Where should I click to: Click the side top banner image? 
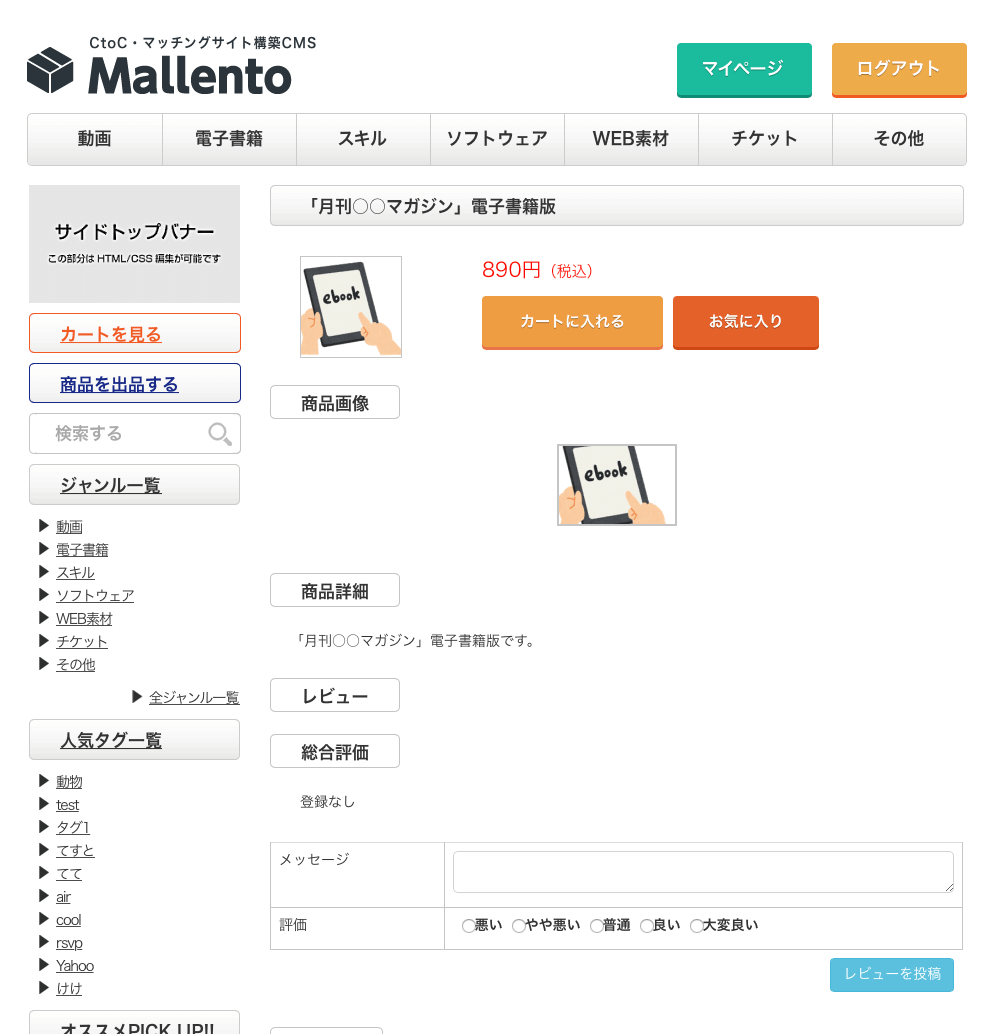[135, 244]
